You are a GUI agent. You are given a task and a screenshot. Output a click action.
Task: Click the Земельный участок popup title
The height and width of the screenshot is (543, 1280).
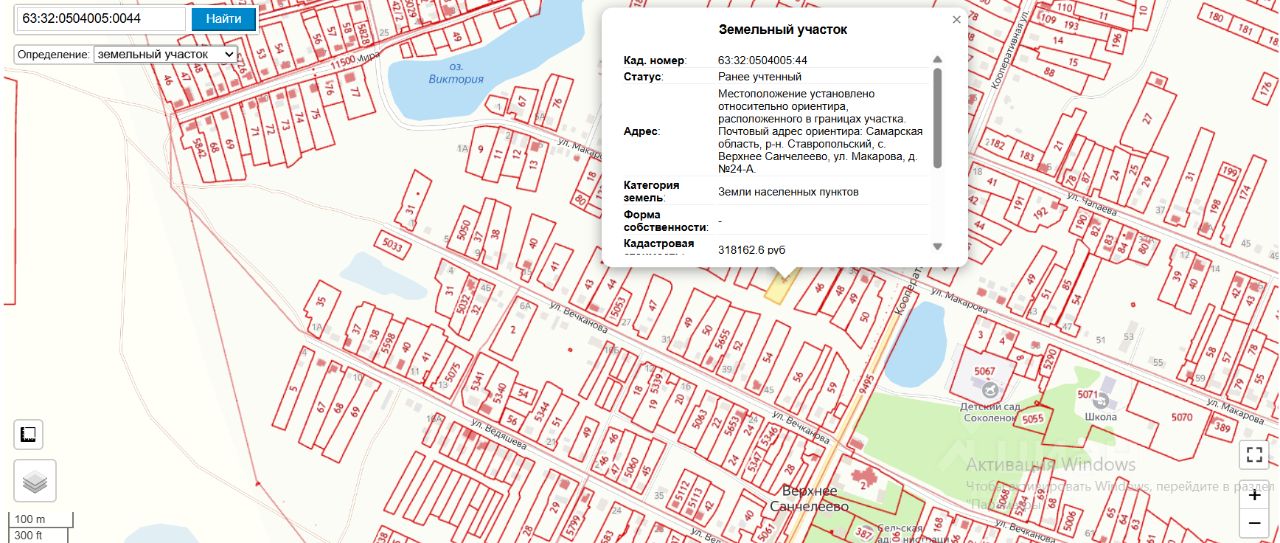tap(782, 29)
